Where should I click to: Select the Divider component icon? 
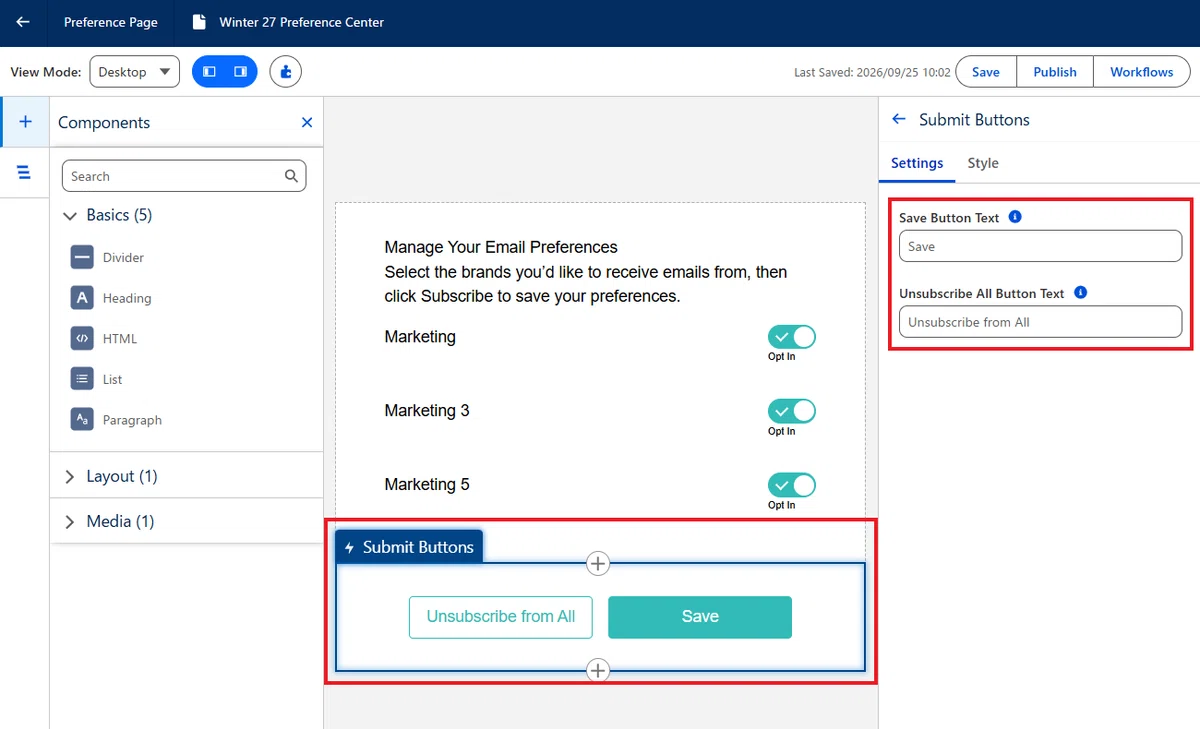pyautogui.click(x=82, y=257)
